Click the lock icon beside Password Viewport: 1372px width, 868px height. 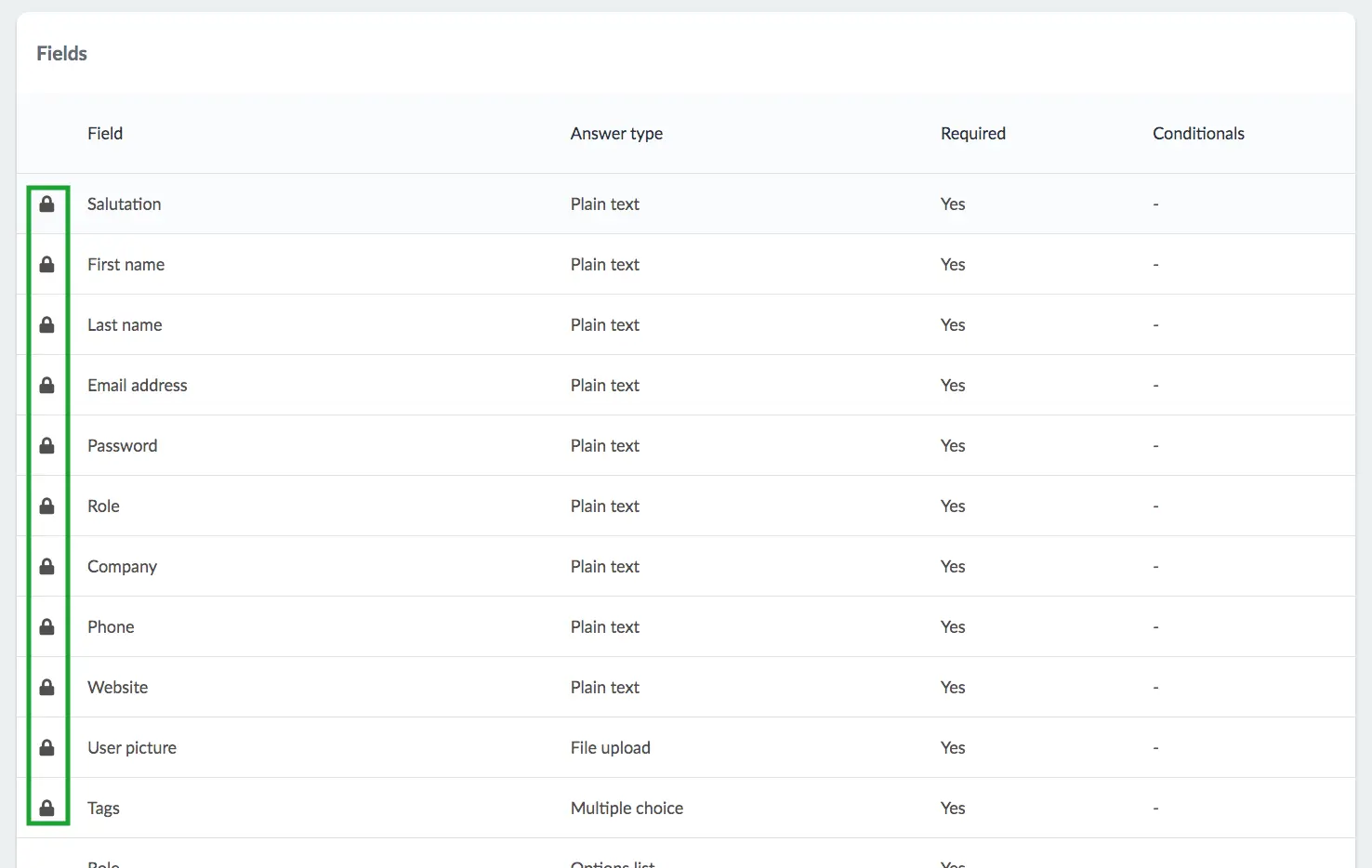(x=46, y=445)
